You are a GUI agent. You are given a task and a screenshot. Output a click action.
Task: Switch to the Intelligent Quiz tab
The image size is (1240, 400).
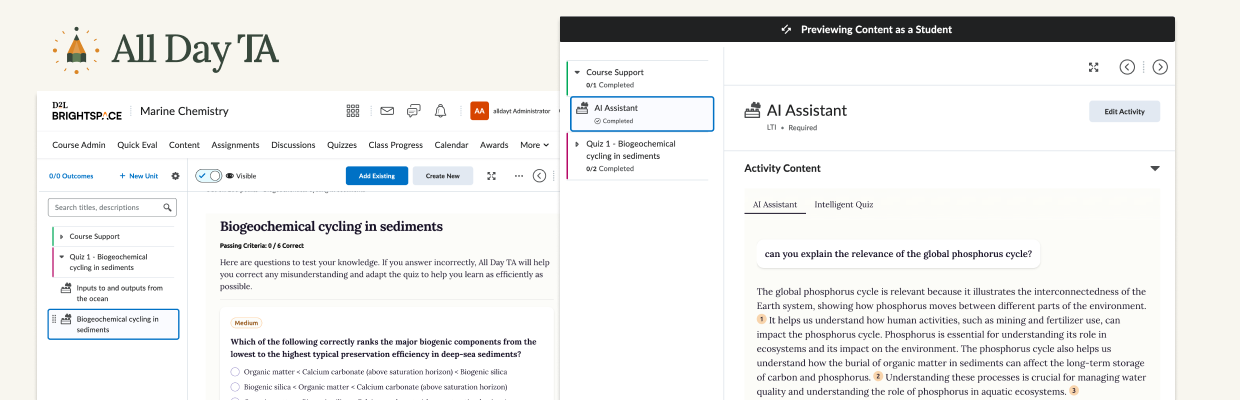pyautogui.click(x=843, y=205)
